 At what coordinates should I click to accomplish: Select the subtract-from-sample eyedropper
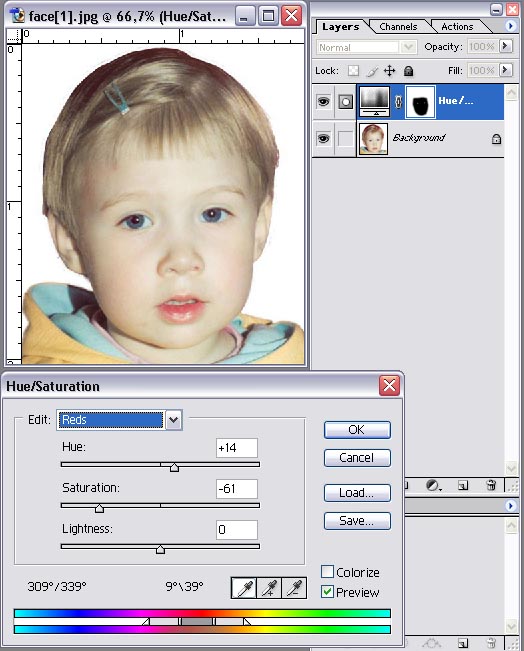pyautogui.click(x=294, y=588)
